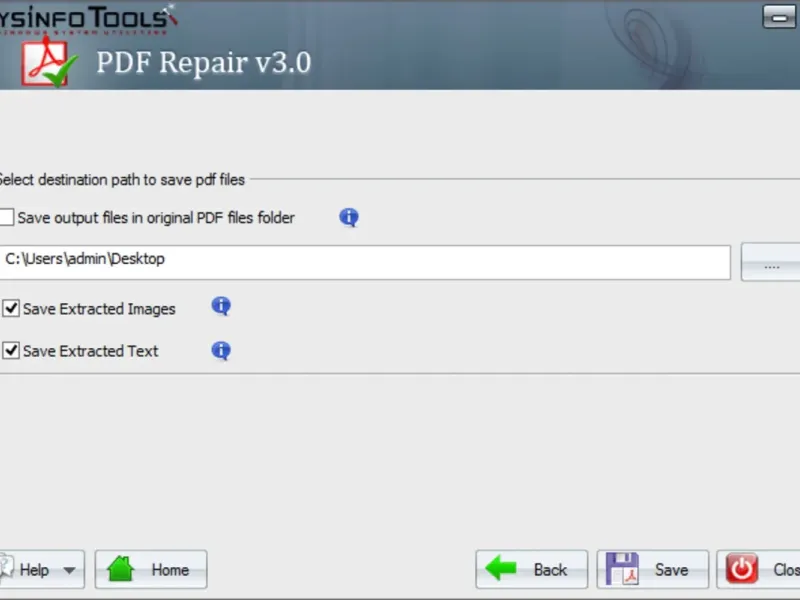The width and height of the screenshot is (800, 600).
Task: Uncheck Save Extracted Images checkbox
Action: coord(11,309)
